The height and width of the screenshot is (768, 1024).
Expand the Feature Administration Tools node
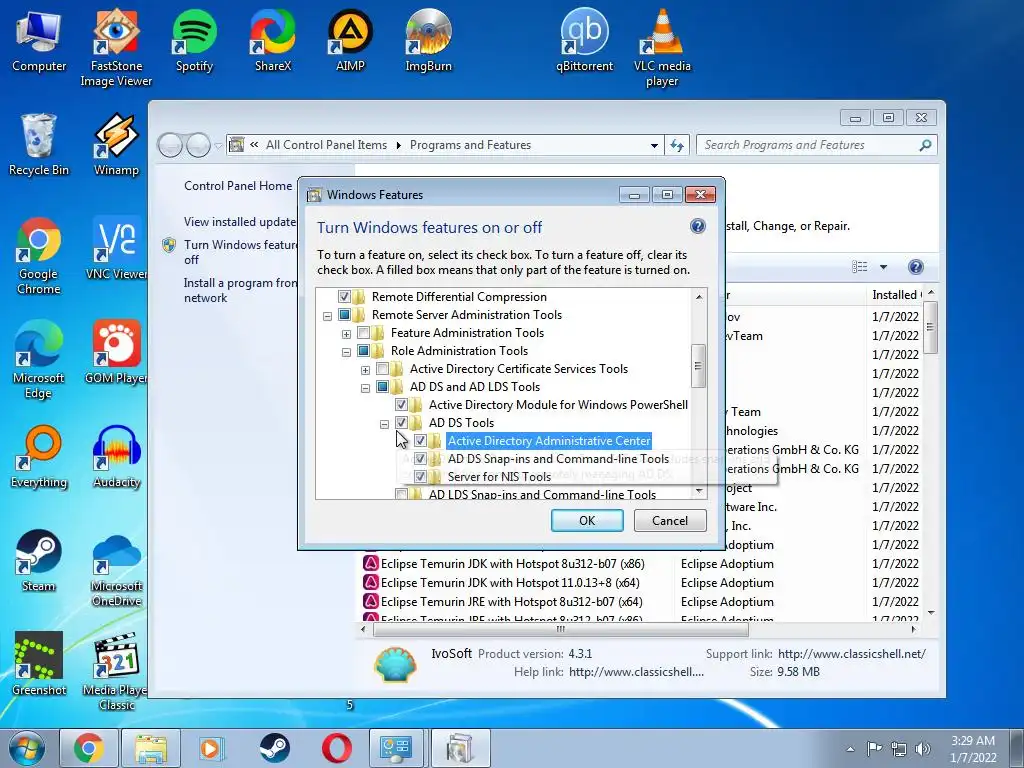pyautogui.click(x=346, y=334)
